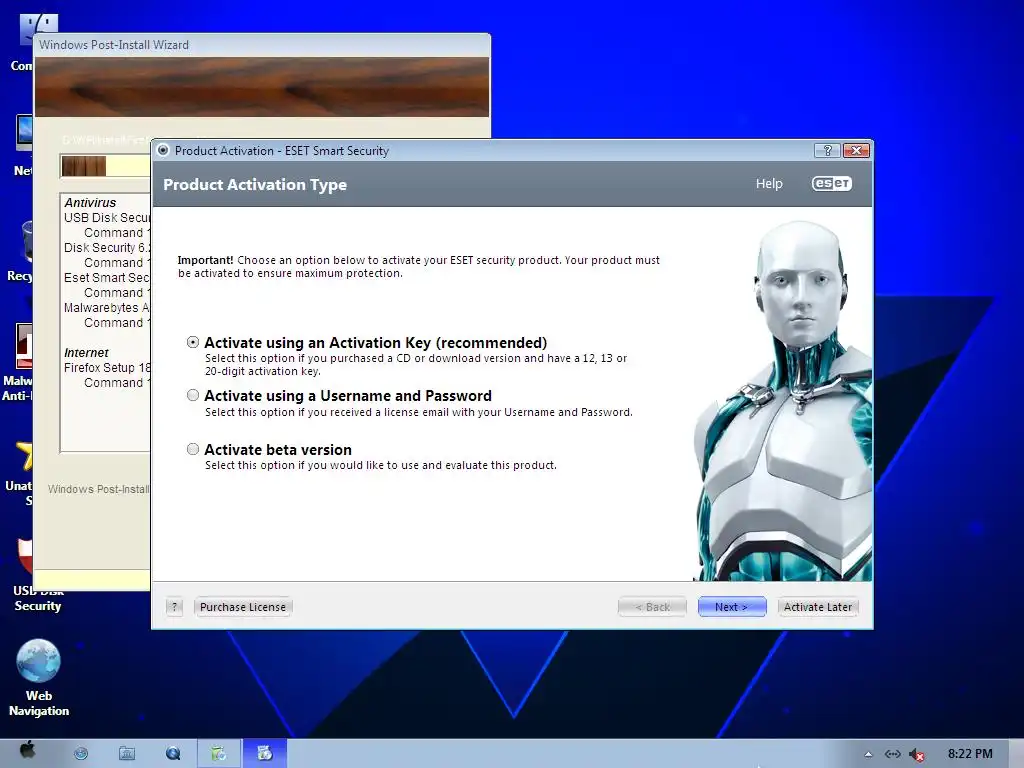Click the Product Activation Type heading
Screen dimensions: 1024x768
point(255,185)
